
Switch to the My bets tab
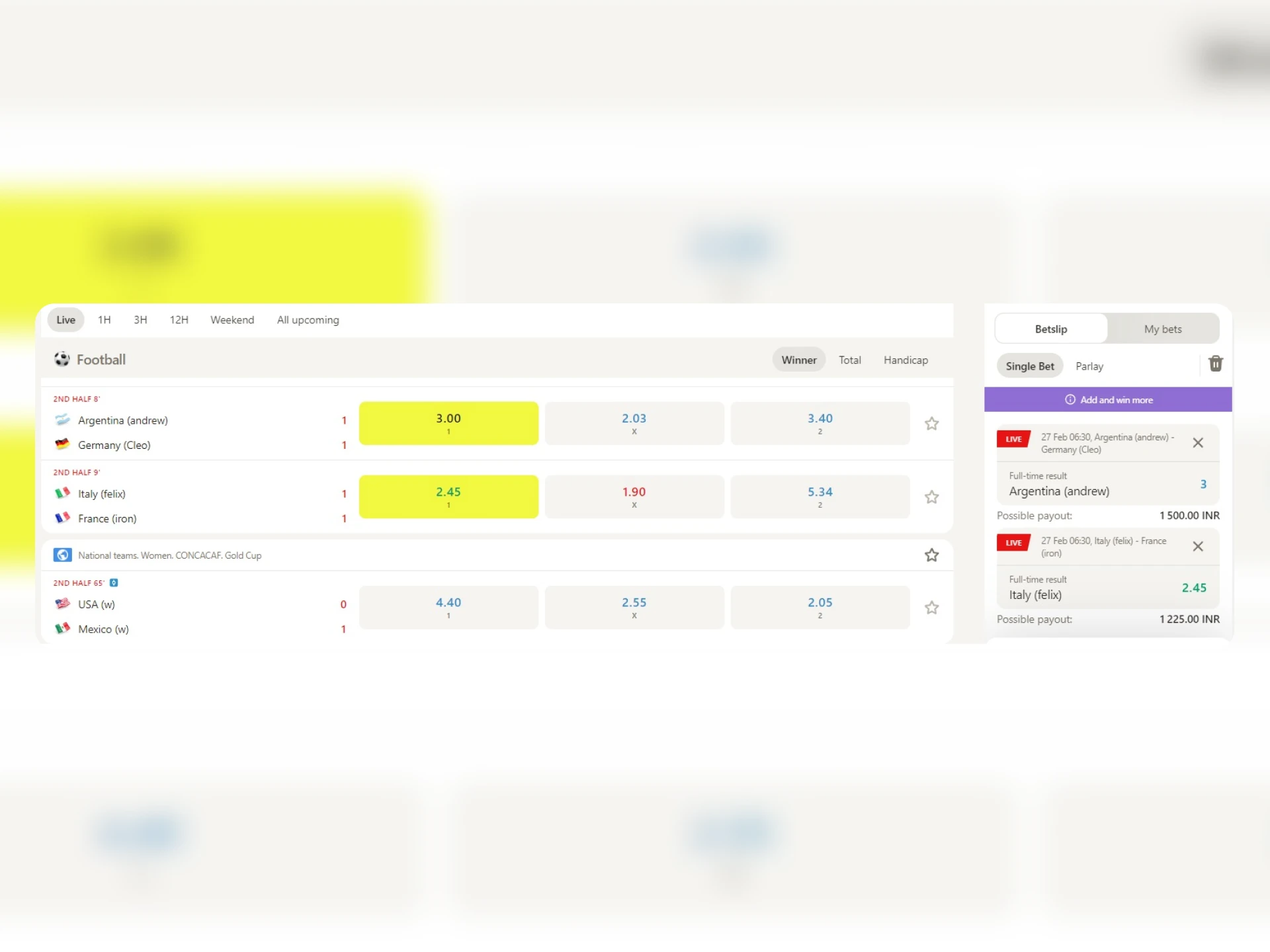pos(1162,329)
